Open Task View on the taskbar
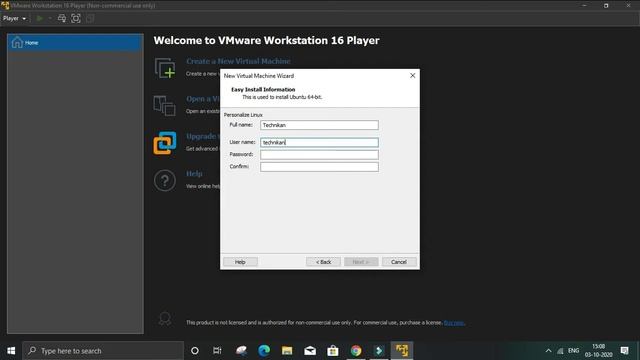This screenshot has height=360, width=640. click(217, 351)
